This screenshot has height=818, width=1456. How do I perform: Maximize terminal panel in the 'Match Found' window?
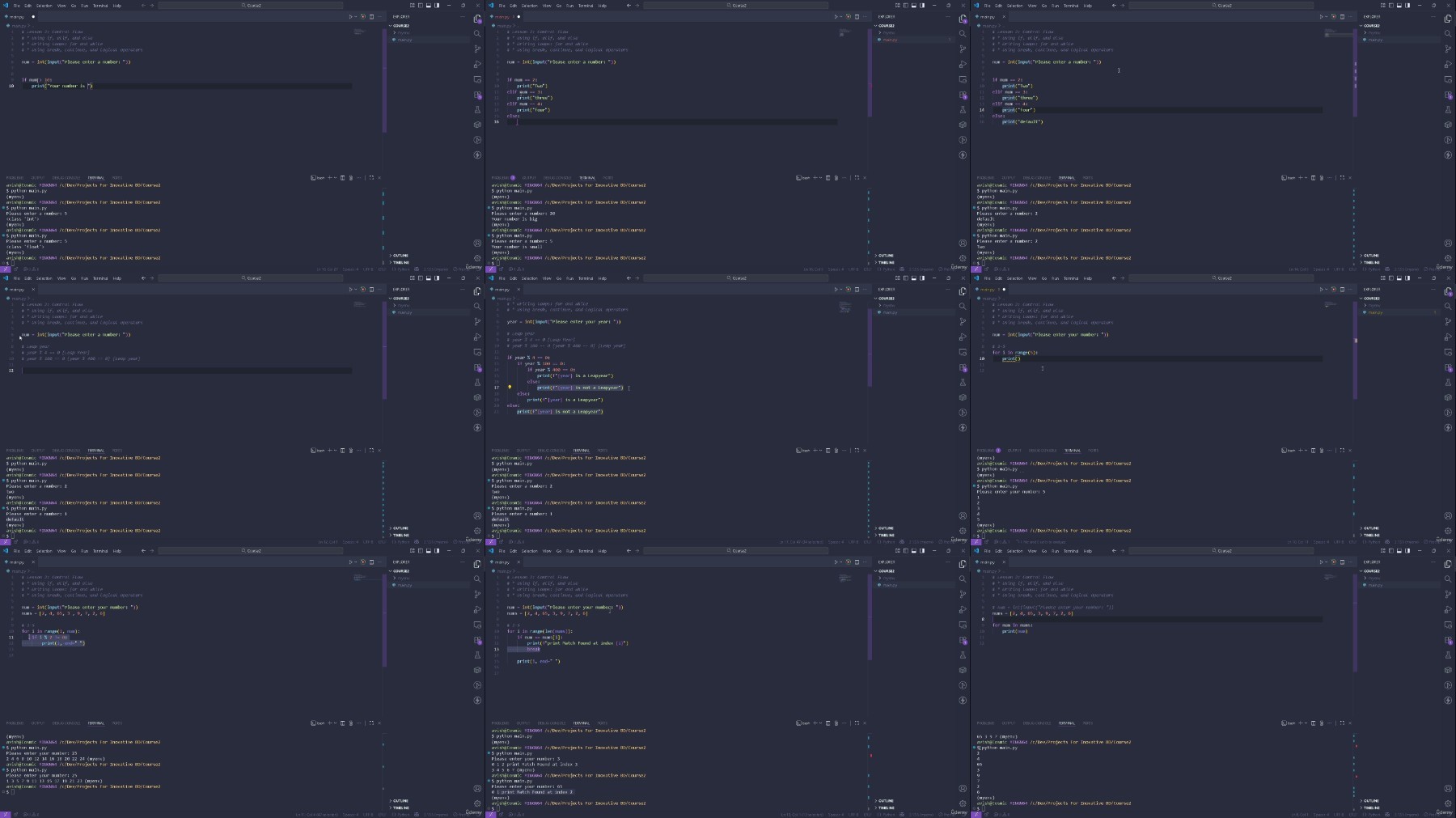click(857, 723)
